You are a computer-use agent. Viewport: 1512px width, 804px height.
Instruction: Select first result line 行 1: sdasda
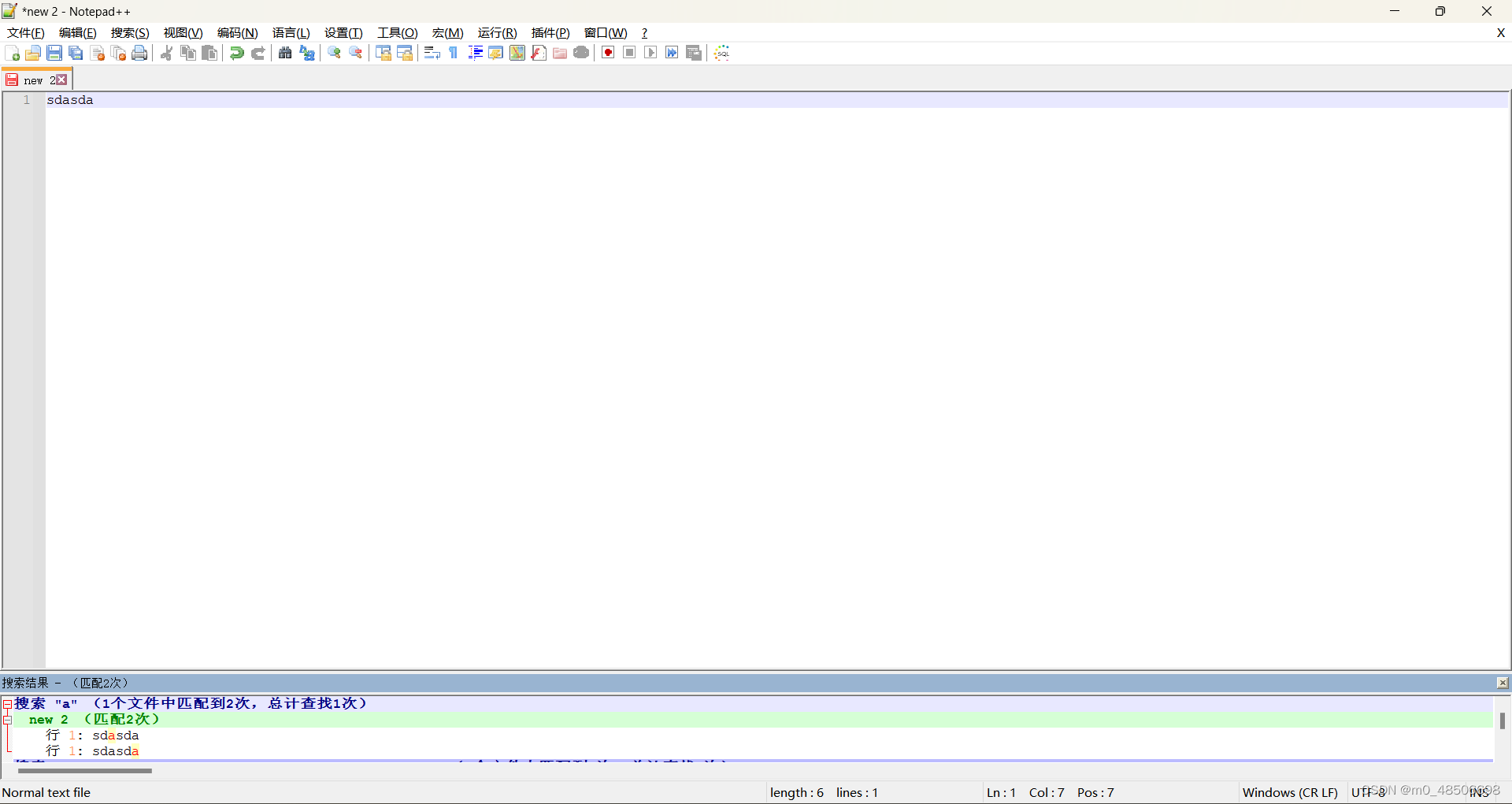coord(92,735)
